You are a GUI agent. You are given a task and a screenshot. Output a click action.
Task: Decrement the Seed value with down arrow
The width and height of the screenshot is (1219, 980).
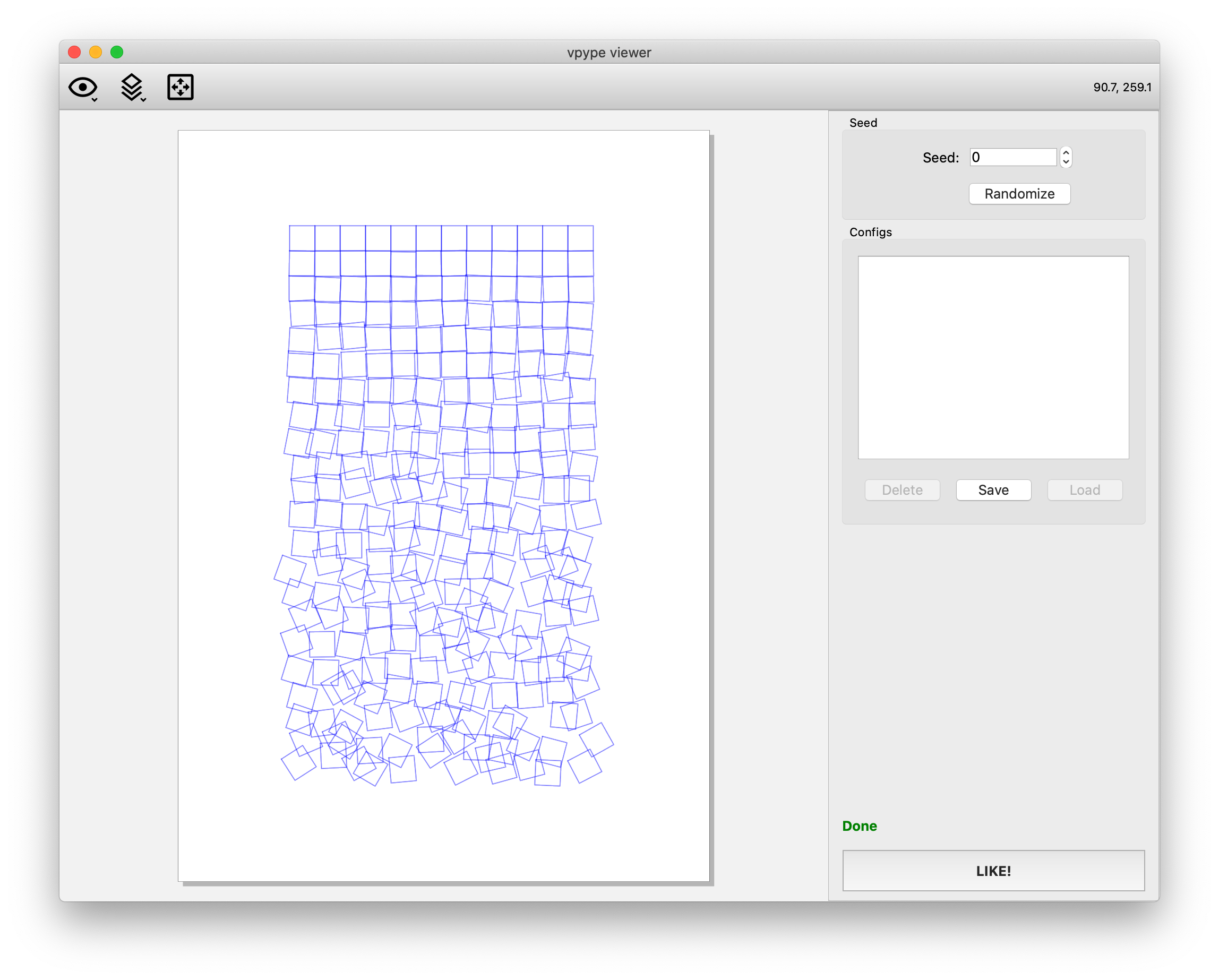(1066, 162)
